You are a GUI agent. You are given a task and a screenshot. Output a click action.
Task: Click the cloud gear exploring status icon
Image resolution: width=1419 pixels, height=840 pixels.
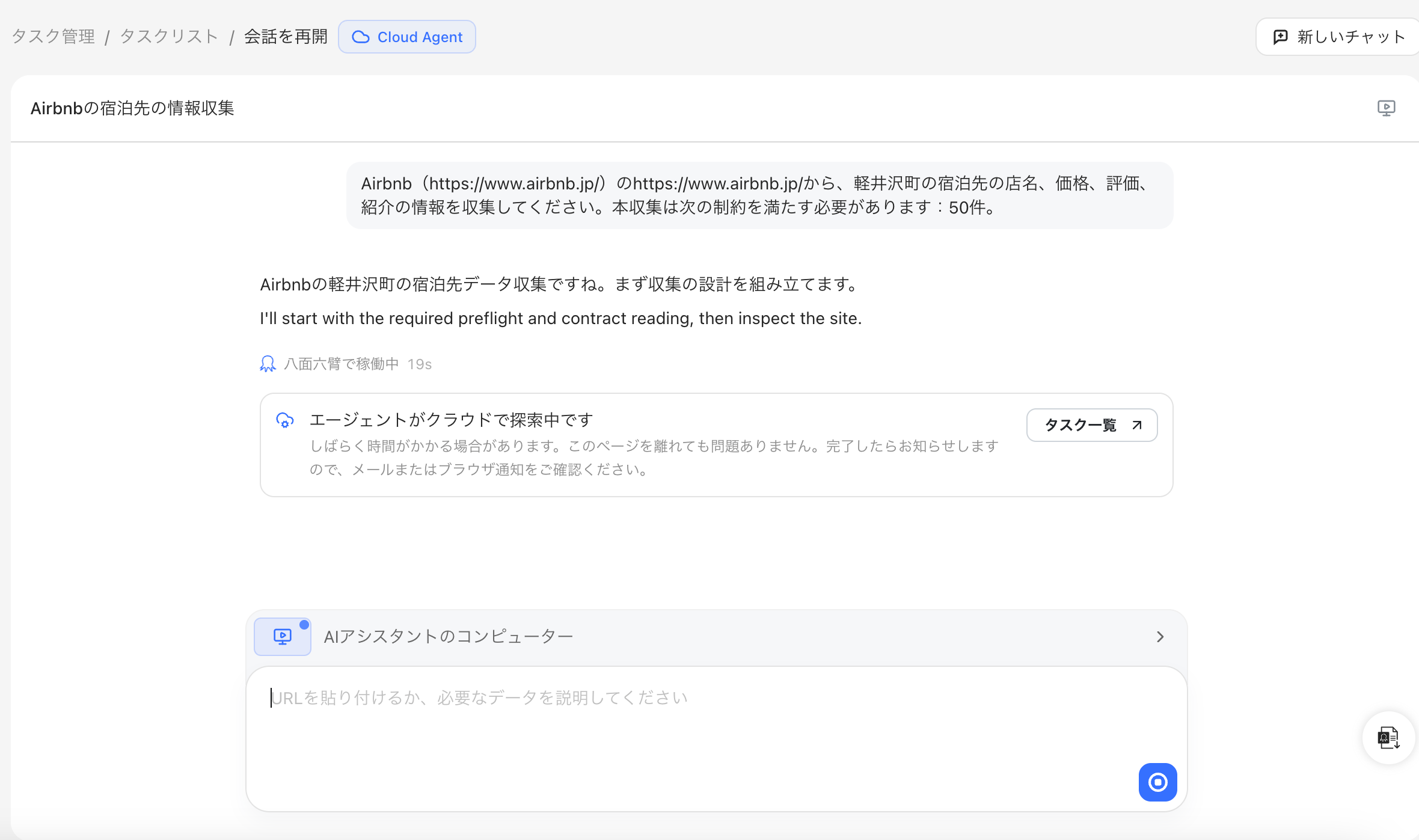point(285,420)
